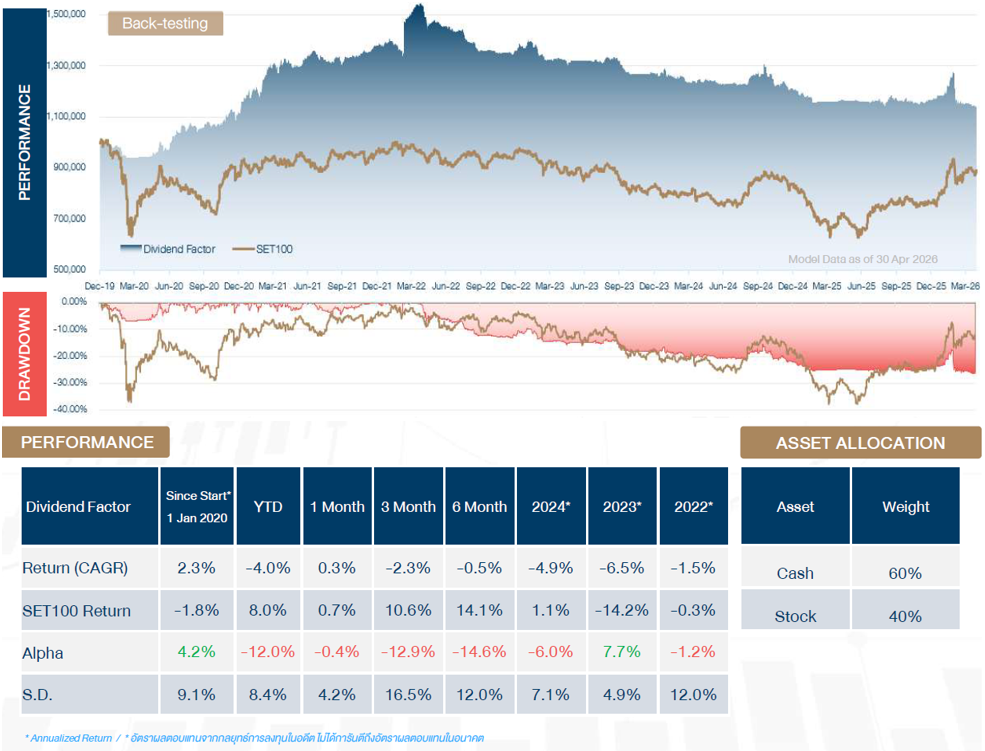Screen dimensions: 985x751
Task: Click the Model Data as of 30 Apr 2026 note
Action: pos(863,259)
